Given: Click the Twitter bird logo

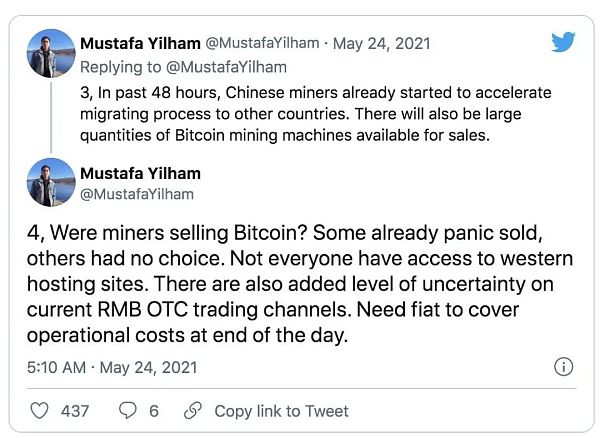Looking at the screenshot, I should pos(563,42).
